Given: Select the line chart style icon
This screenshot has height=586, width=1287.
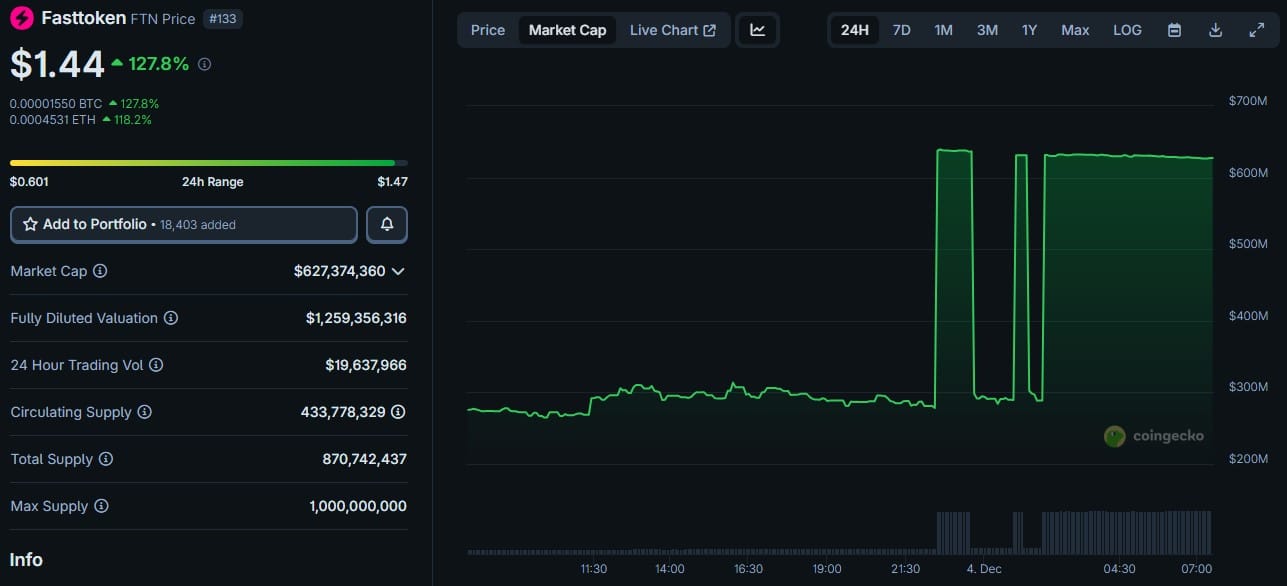Looking at the screenshot, I should pos(757,30).
